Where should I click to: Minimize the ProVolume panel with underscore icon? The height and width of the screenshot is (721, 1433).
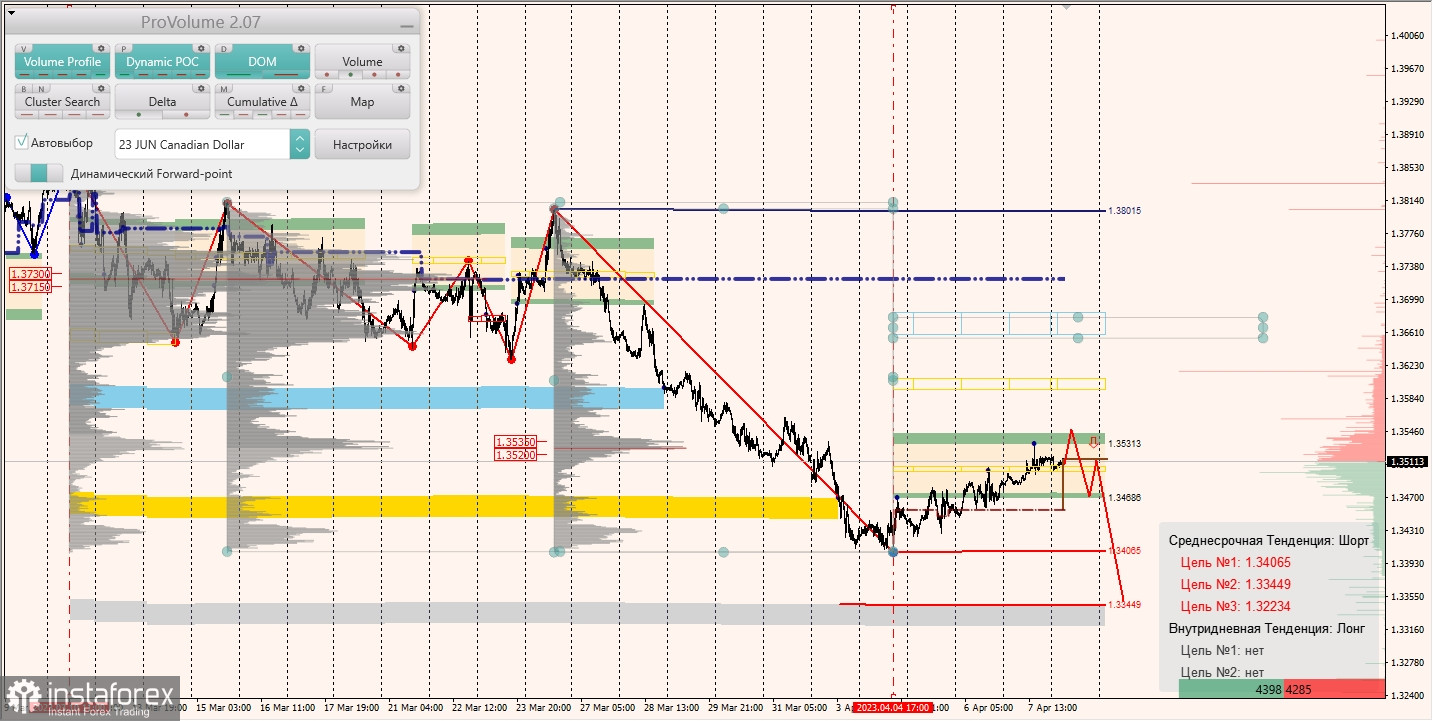(x=406, y=25)
